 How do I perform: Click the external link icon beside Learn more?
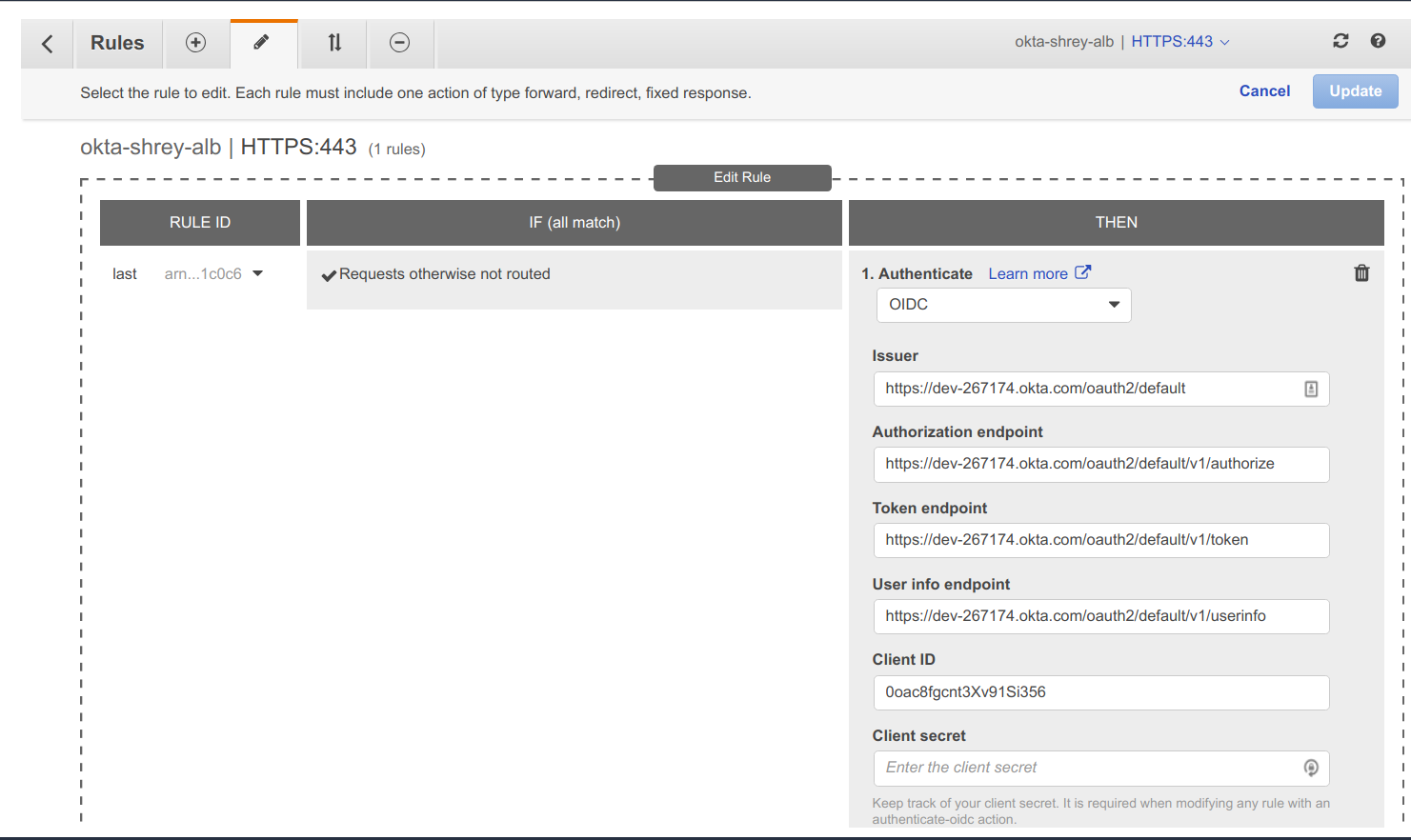coord(1083,272)
